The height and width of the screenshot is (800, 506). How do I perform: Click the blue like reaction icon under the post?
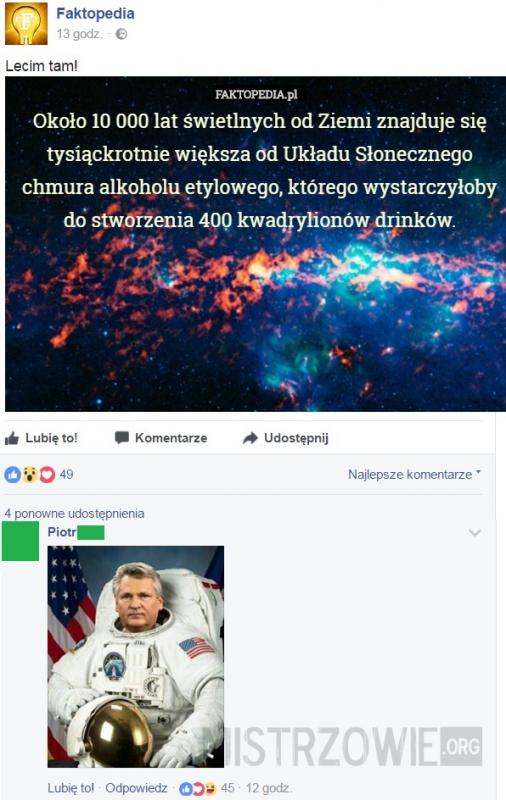pyautogui.click(x=12, y=474)
